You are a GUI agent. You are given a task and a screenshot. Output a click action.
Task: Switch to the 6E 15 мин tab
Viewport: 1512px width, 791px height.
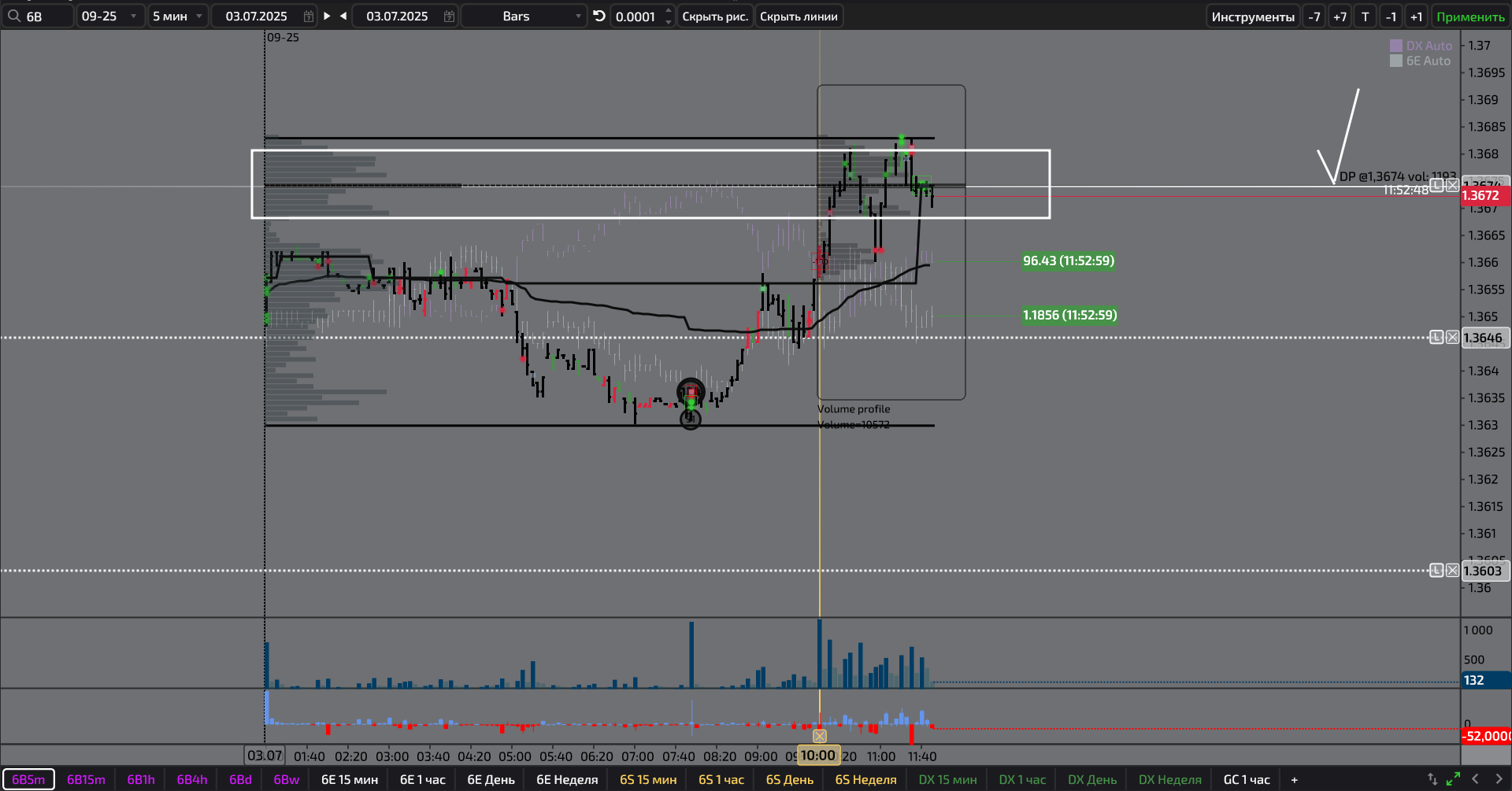tap(350, 779)
